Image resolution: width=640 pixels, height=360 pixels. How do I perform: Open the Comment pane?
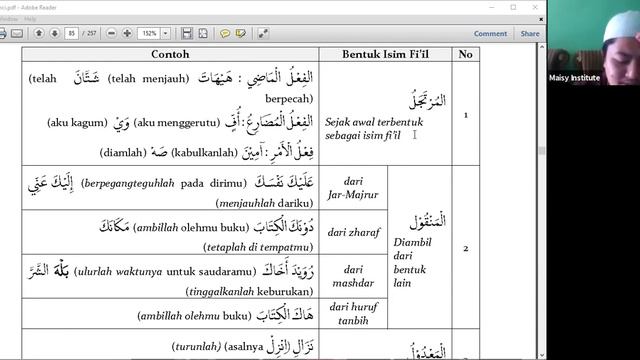coord(490,33)
